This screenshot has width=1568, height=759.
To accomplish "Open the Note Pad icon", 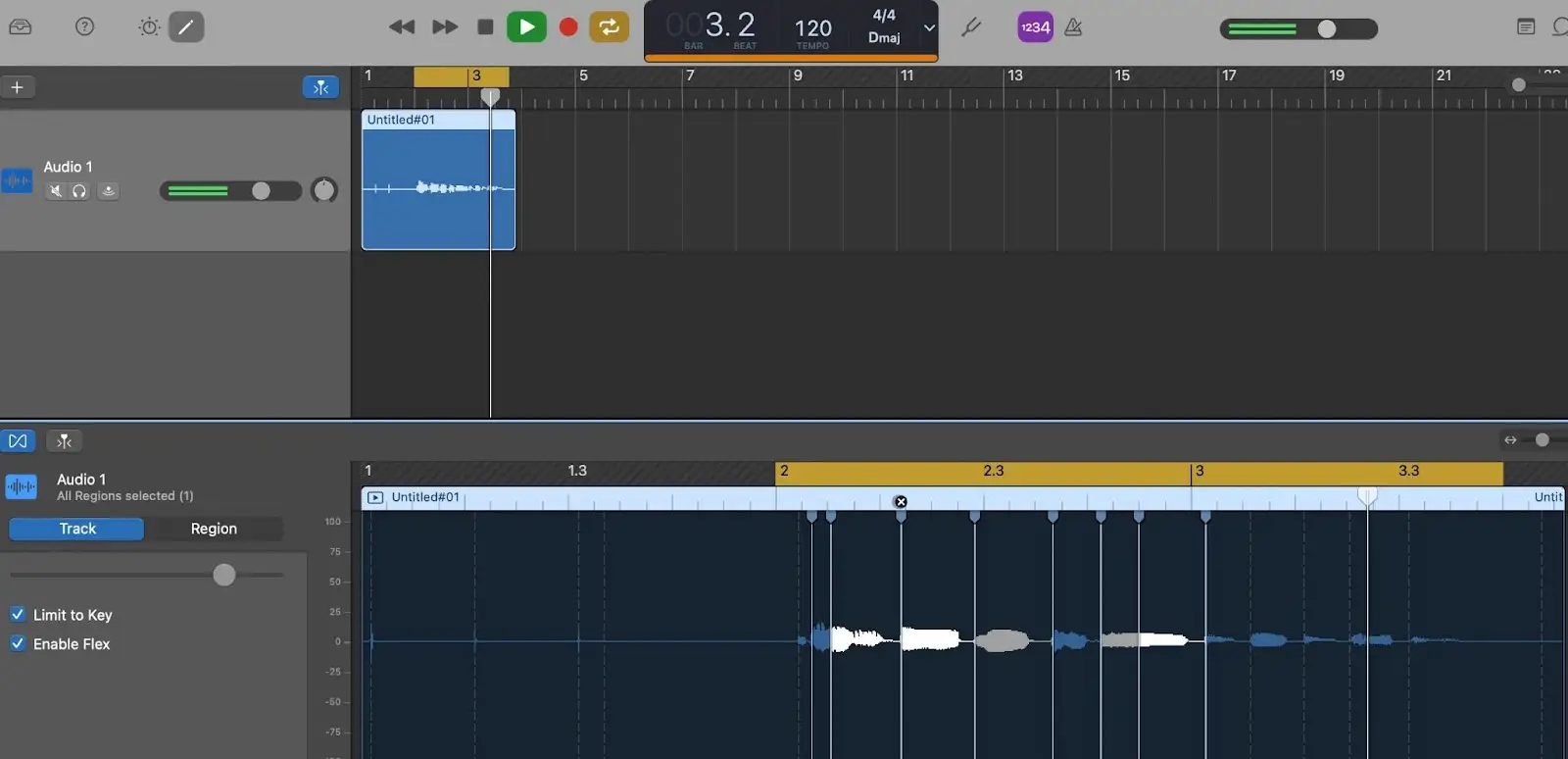I will pyautogui.click(x=1525, y=27).
